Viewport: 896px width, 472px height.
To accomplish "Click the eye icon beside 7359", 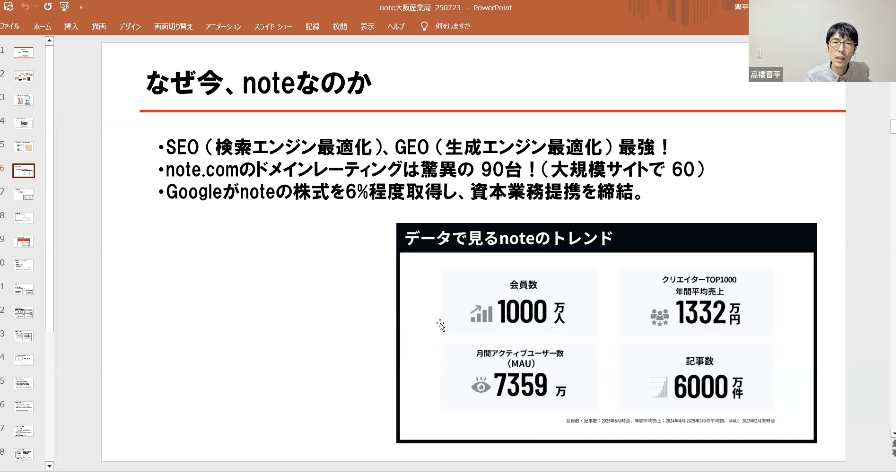I will 481,386.
